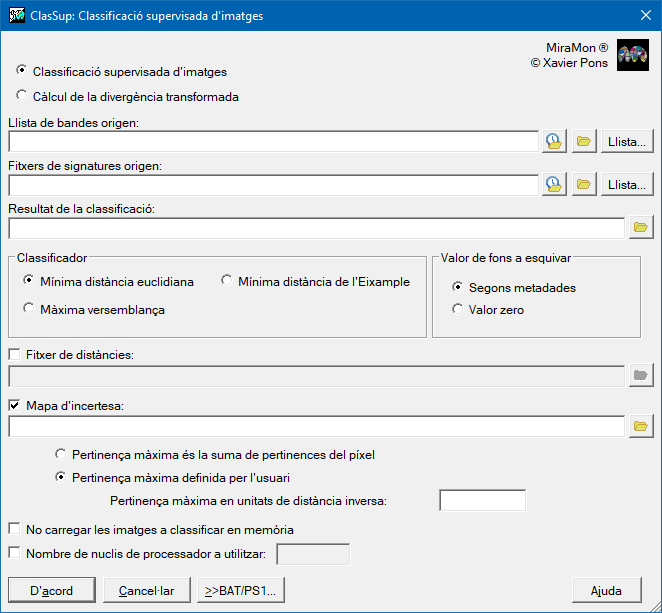Enable the Fitxer de distàncies checkbox
Image resolution: width=662 pixels, height=613 pixels.
click(14, 355)
